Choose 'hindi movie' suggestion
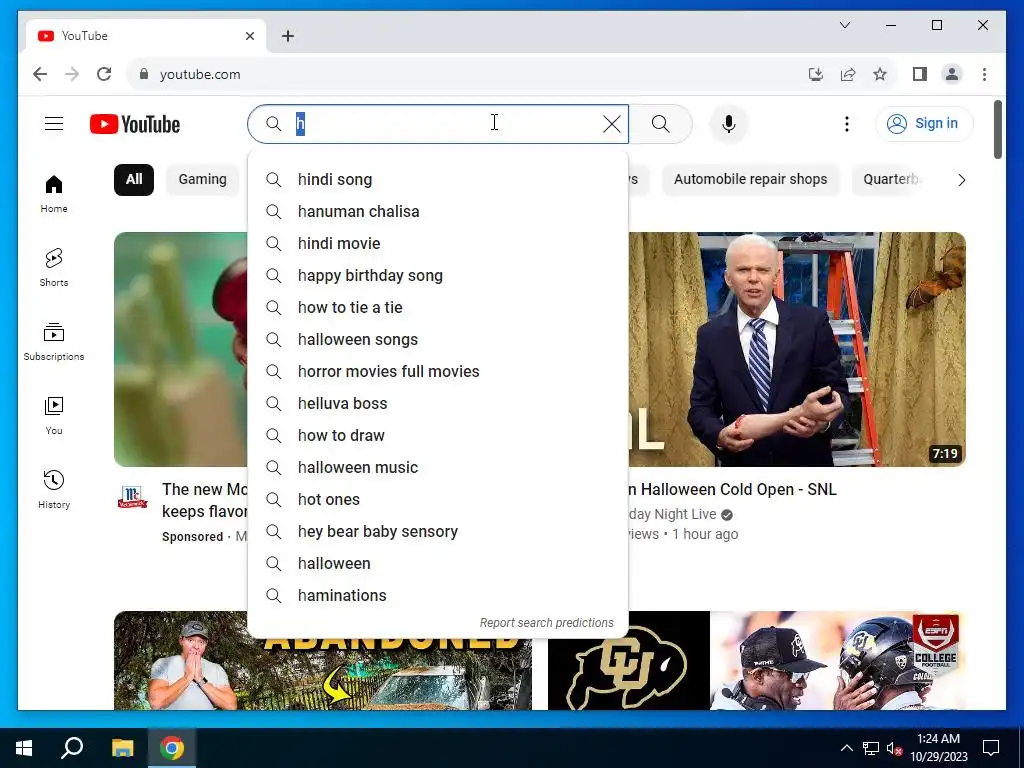Image resolution: width=1024 pixels, height=768 pixels. (x=438, y=244)
